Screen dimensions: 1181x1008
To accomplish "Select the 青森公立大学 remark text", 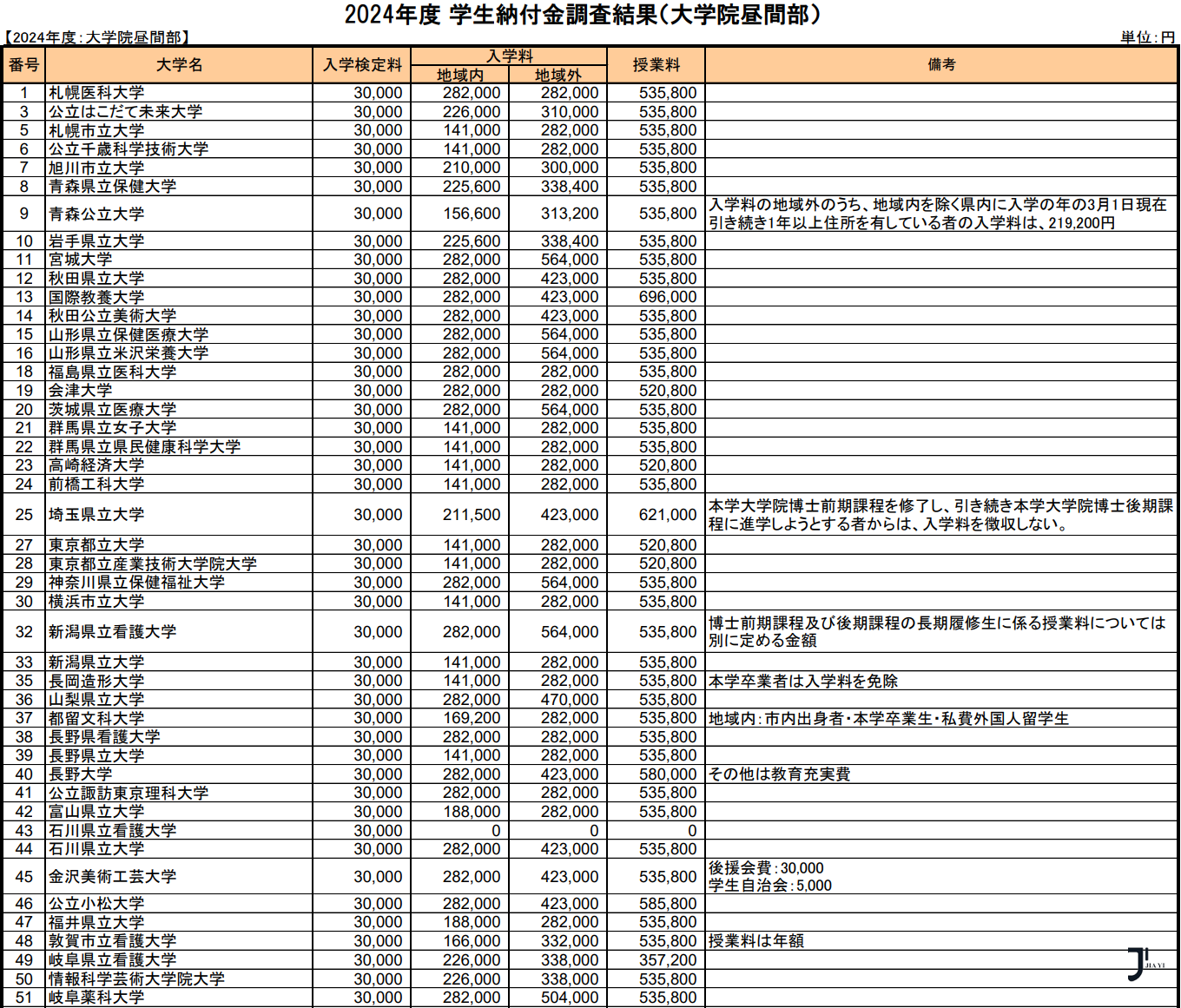I will [x=938, y=214].
